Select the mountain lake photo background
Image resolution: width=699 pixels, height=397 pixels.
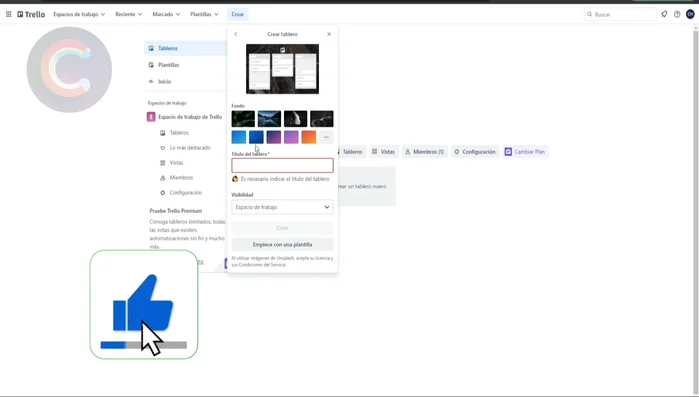pos(269,119)
